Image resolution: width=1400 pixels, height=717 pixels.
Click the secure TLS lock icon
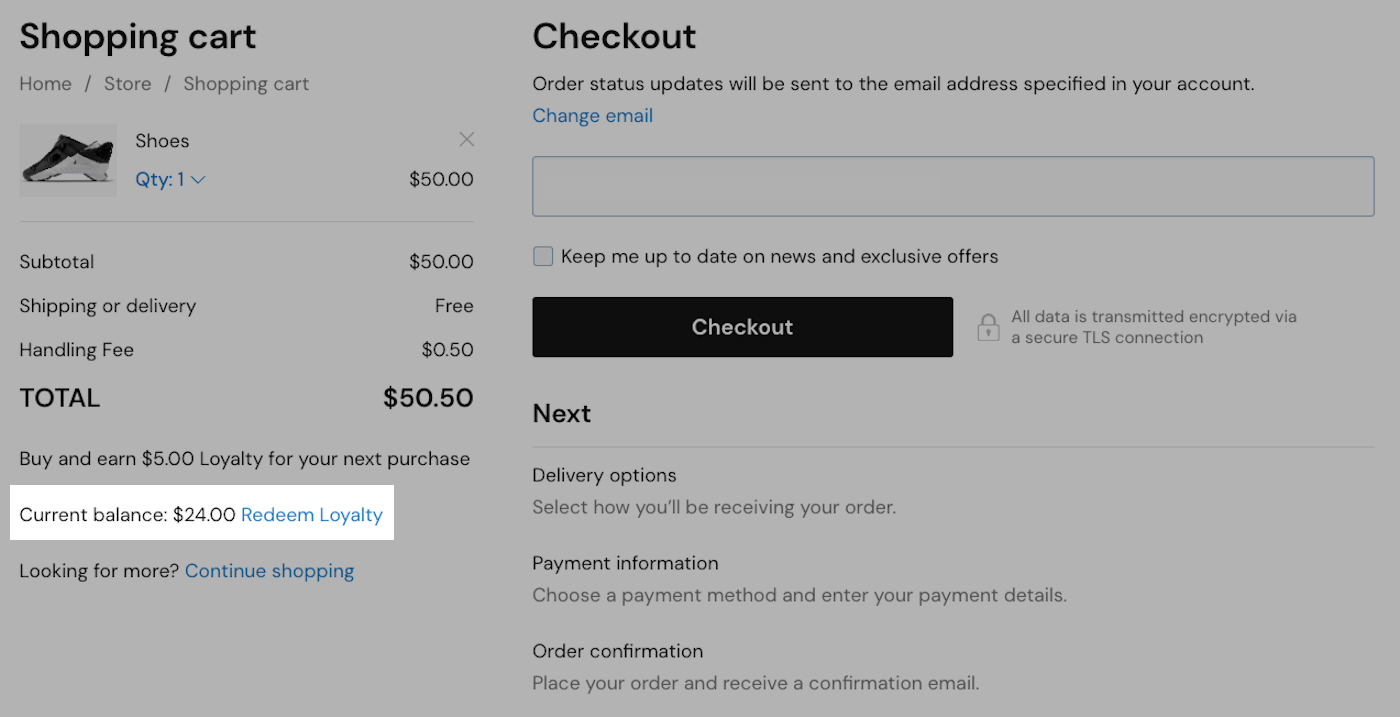tap(988, 326)
